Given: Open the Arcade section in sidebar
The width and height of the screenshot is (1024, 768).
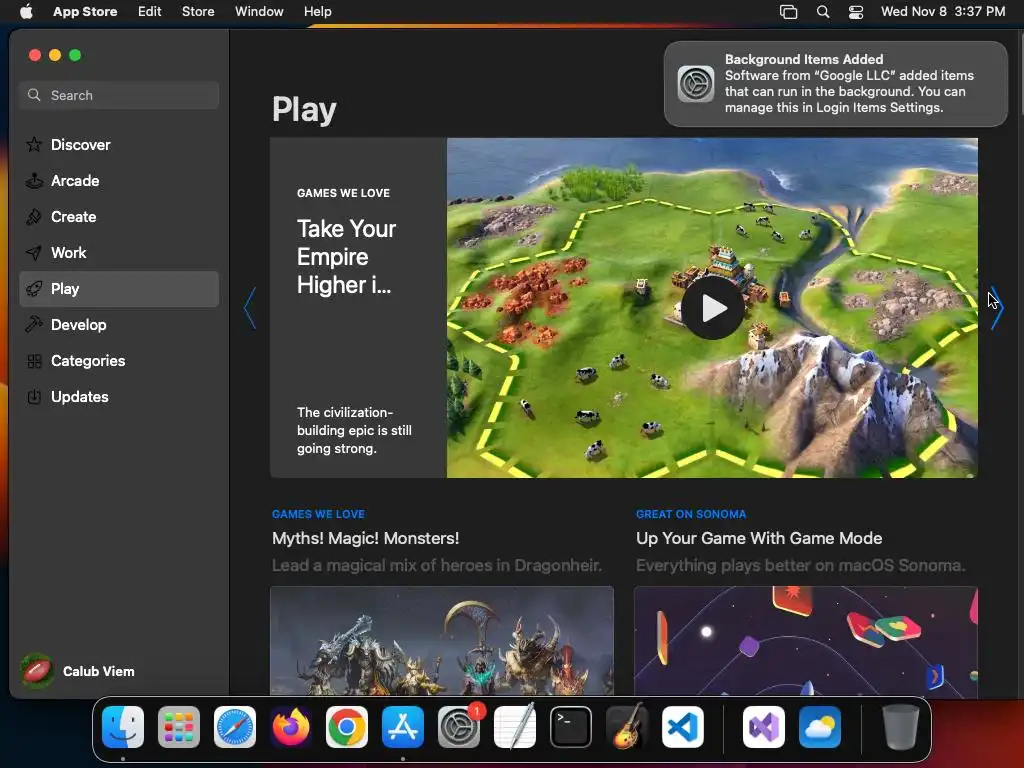Looking at the screenshot, I should pos(119,181).
